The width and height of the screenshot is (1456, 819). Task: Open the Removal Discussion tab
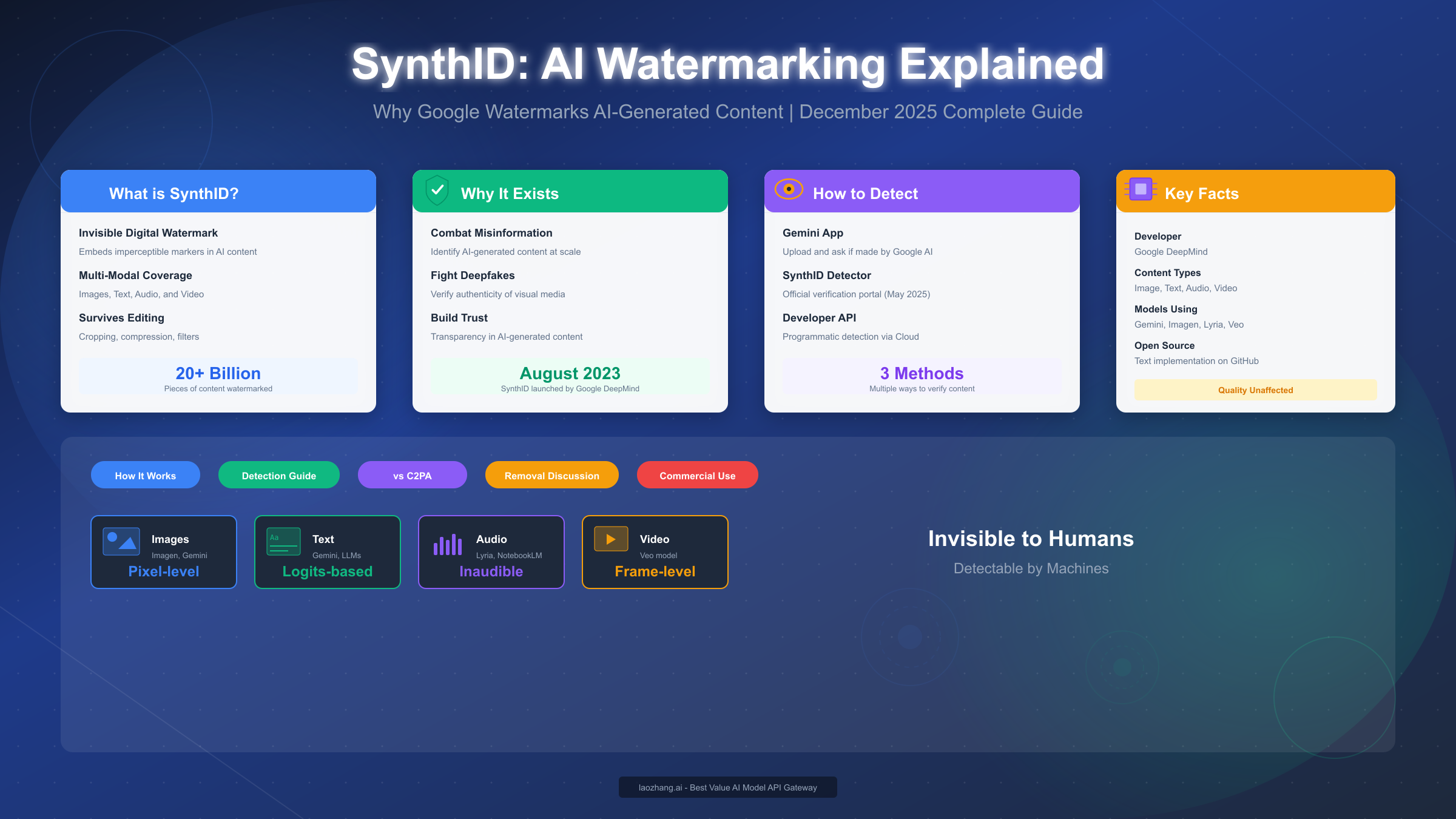[551, 475]
